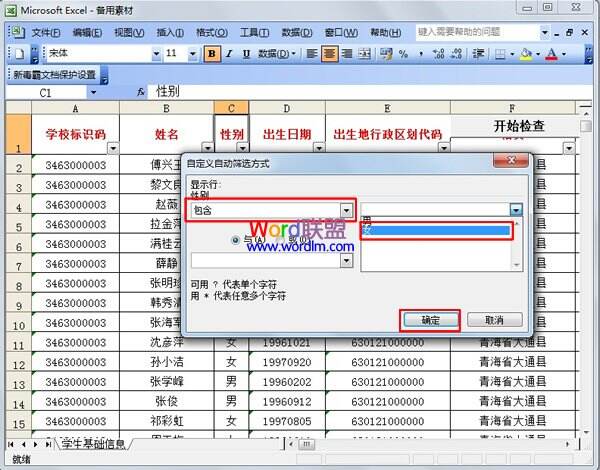The height and width of the screenshot is (470, 600).
Task: Click the Center alignment icon
Action: [329, 54]
